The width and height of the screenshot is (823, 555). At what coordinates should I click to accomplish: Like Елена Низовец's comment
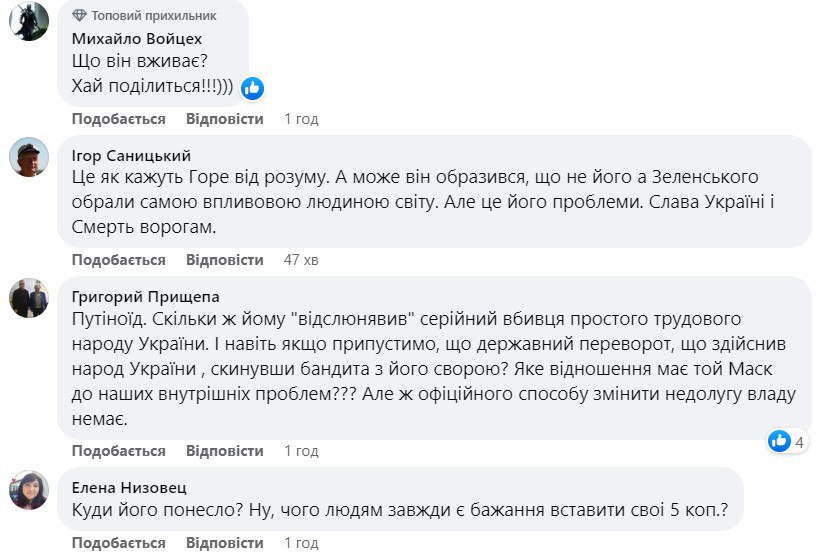pos(119,543)
